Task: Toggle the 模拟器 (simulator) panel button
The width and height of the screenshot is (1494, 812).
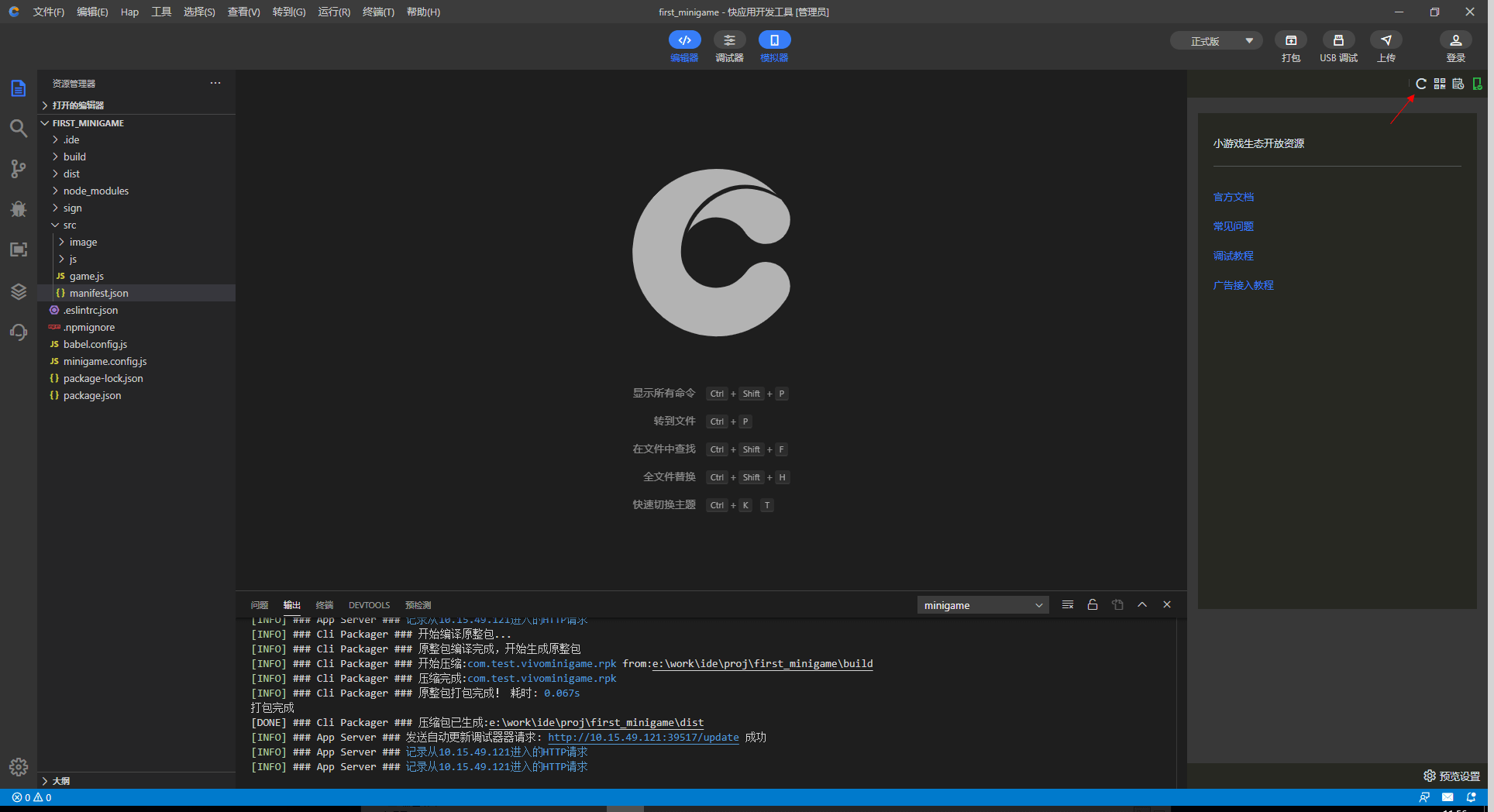Action: pos(774,46)
